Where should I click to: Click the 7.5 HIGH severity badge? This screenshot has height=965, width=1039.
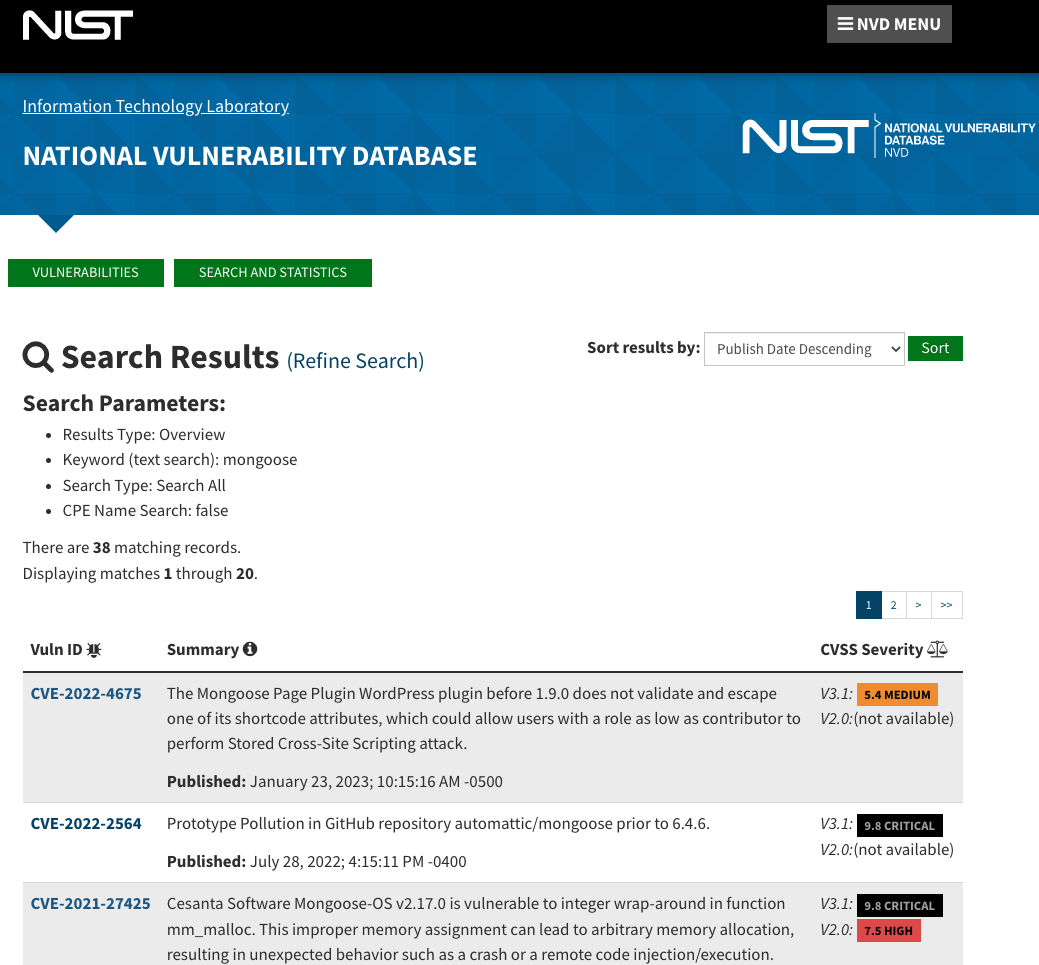[888, 931]
